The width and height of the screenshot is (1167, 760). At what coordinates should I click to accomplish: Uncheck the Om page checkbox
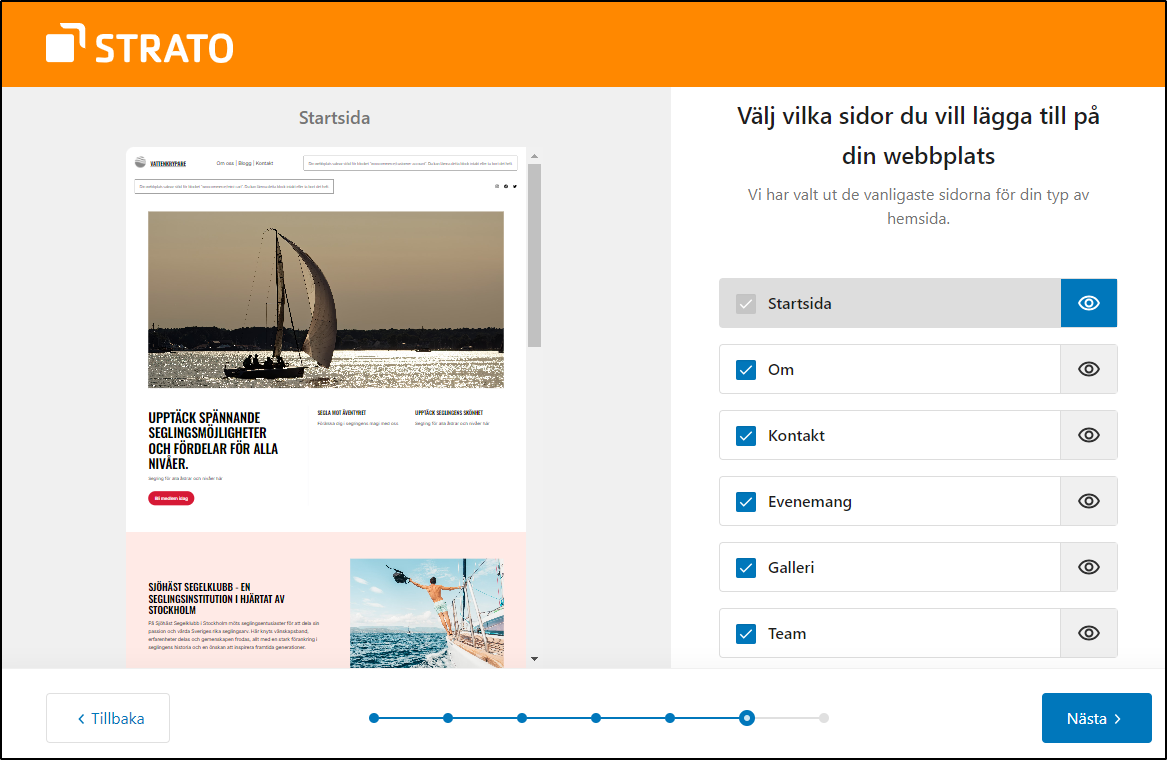(x=745, y=369)
